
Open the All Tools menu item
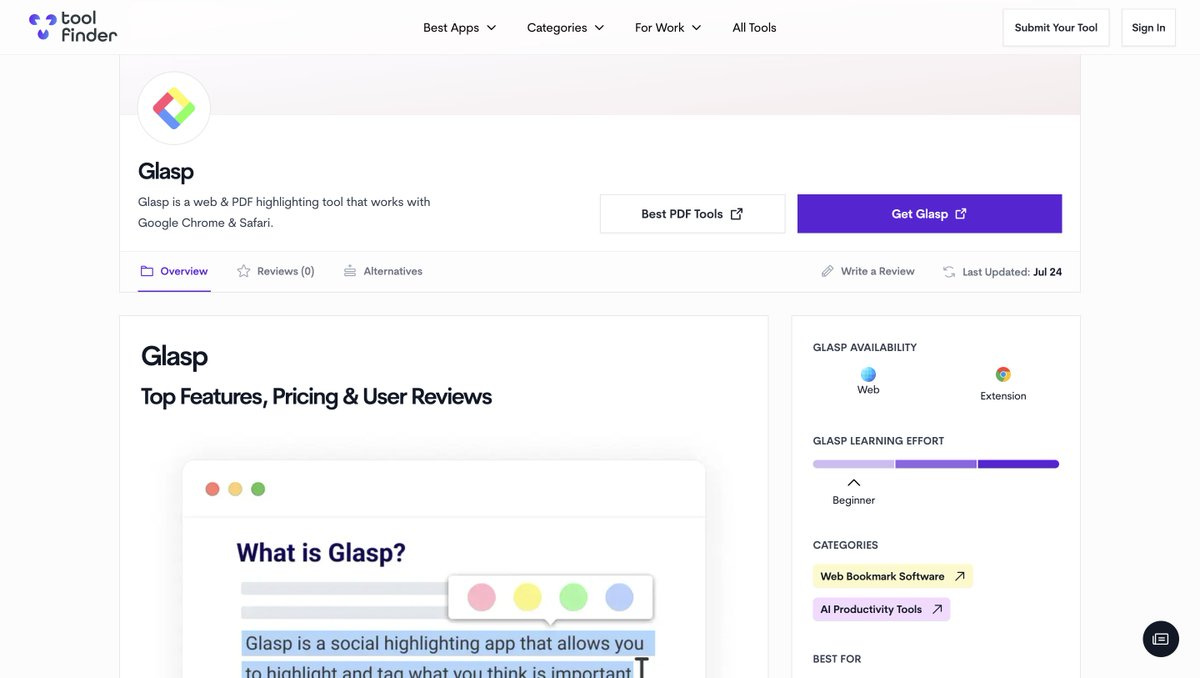click(x=754, y=27)
